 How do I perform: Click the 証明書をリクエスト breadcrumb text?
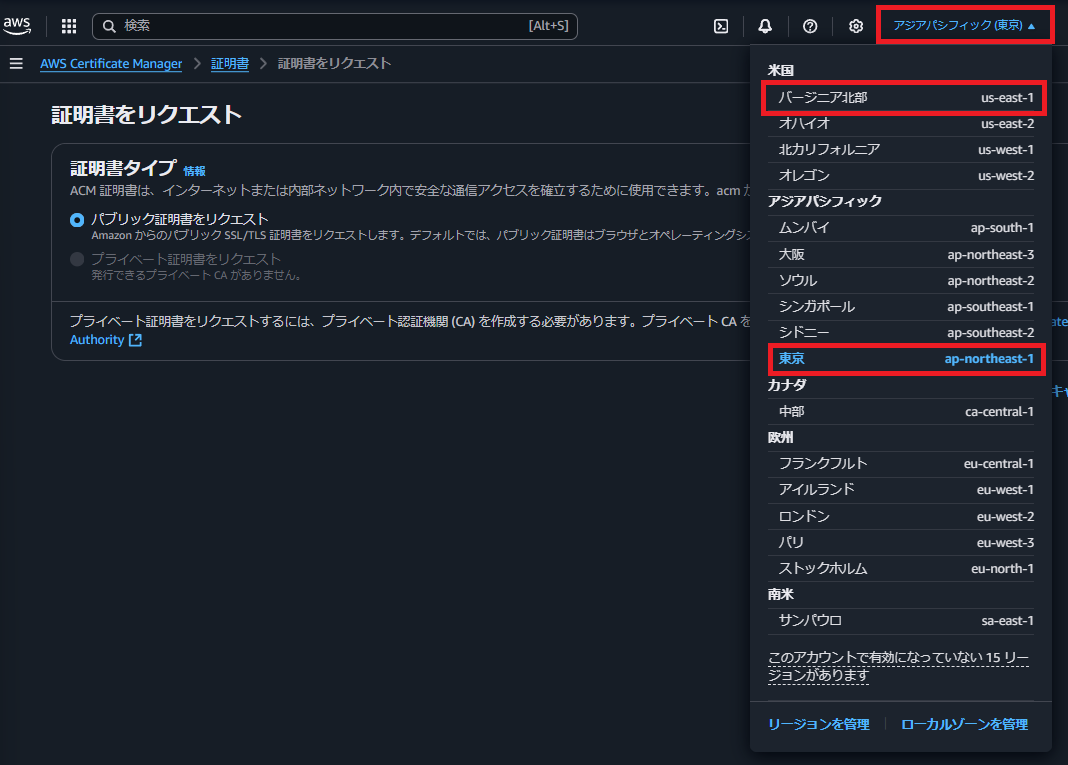click(334, 63)
